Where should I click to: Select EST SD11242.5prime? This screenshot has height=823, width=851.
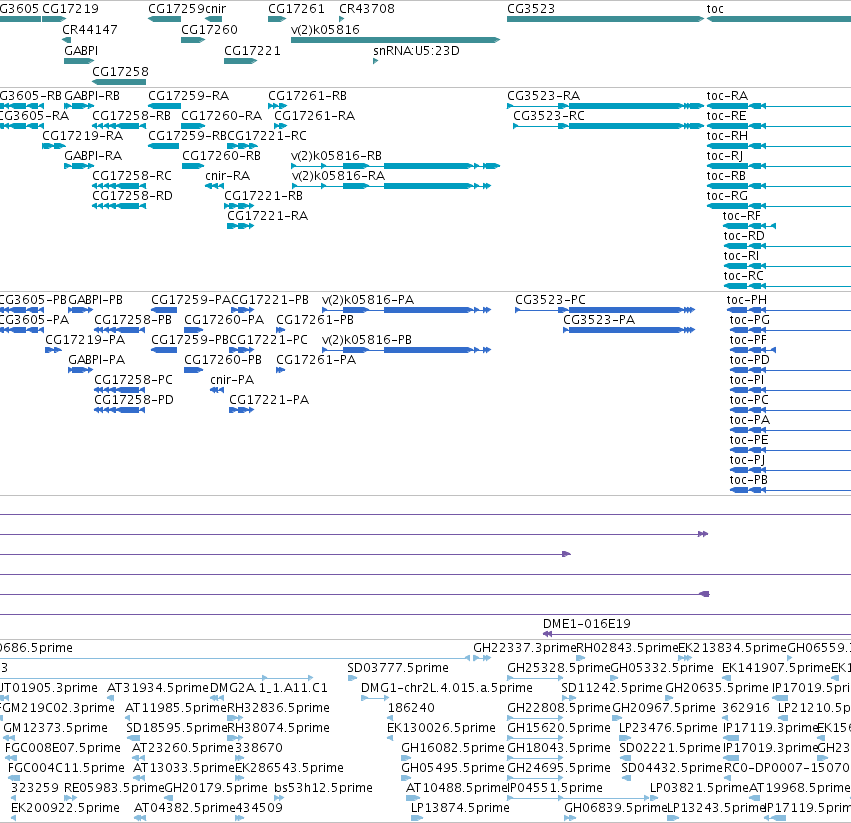pos(612,688)
